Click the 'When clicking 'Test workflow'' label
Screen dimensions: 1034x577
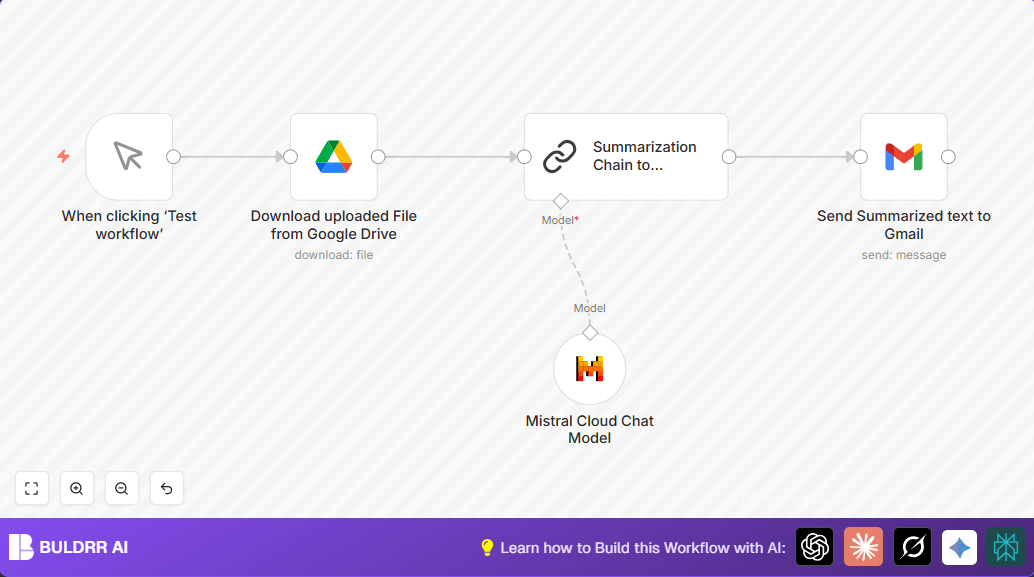tap(129, 225)
